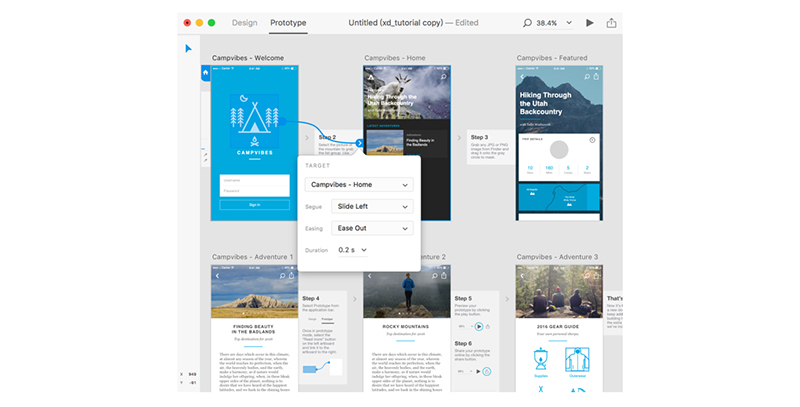Click the Preview play button in title bar
Screen dimensions: 800x407
589,22
